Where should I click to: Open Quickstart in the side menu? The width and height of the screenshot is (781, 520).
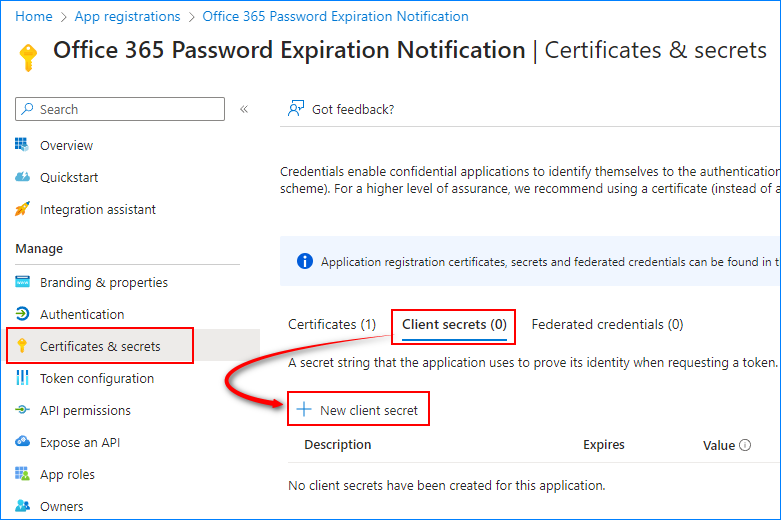coord(69,177)
